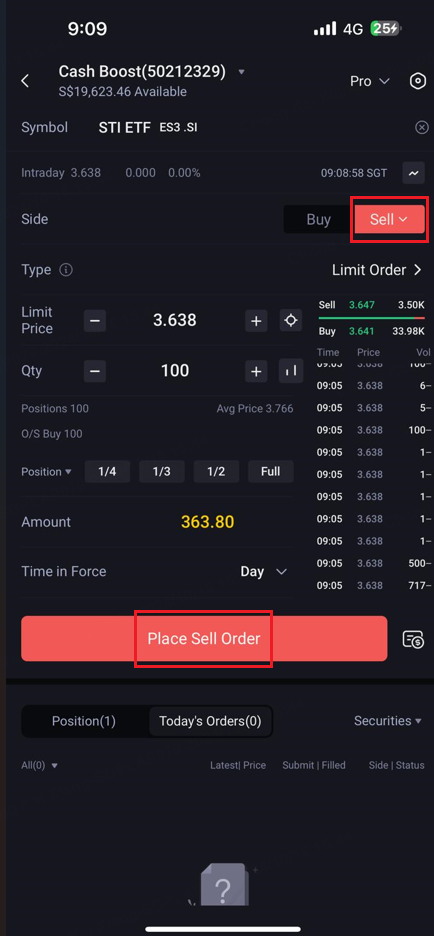Viewport: 434px width, 936px height.
Task: Select the Today's Orders(0) tab
Action: (x=210, y=721)
